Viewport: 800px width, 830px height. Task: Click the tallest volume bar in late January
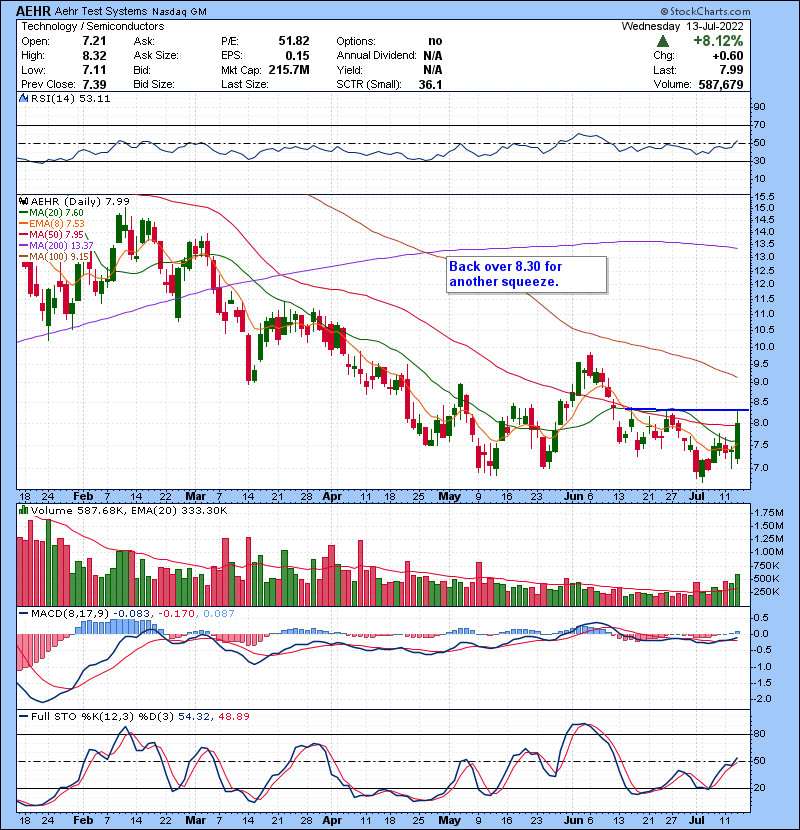click(x=49, y=563)
